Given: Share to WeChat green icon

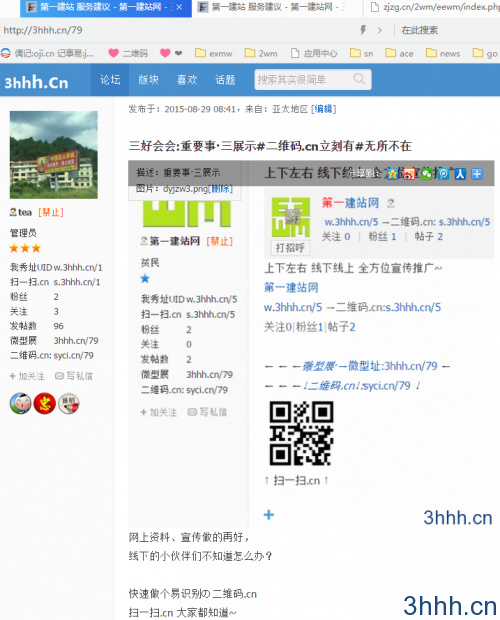Looking at the screenshot, I should coord(426,174).
